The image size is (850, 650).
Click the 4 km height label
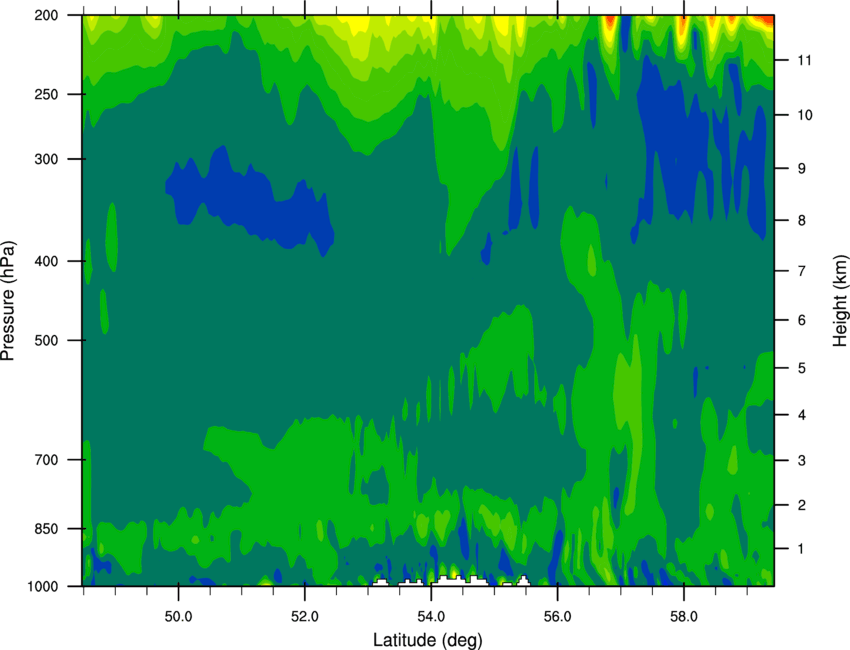tap(802, 415)
